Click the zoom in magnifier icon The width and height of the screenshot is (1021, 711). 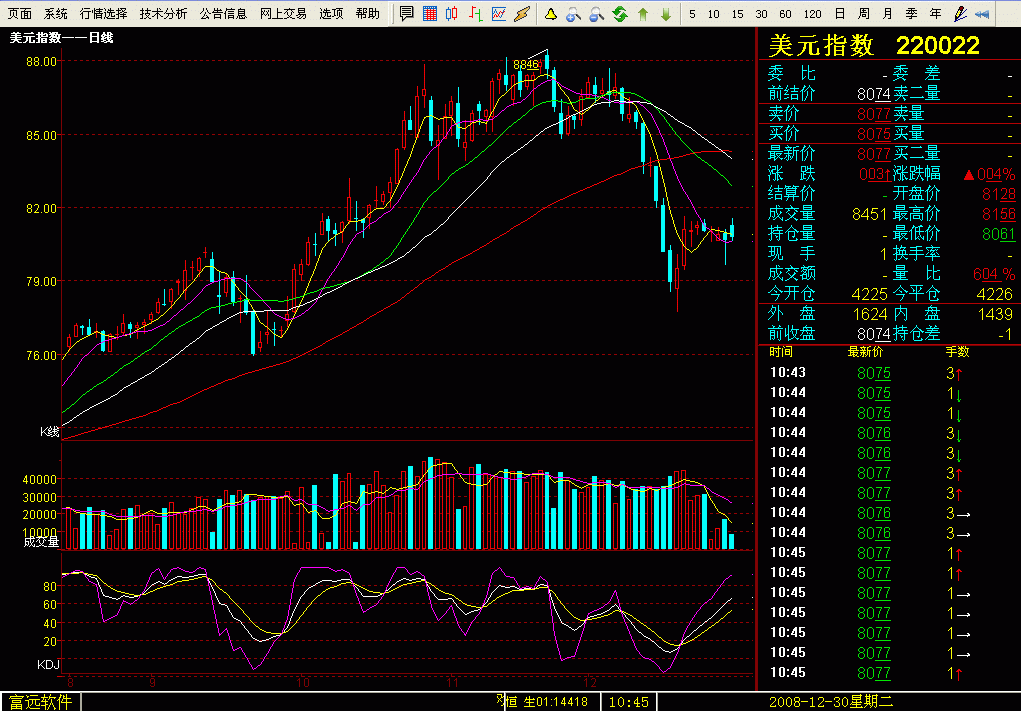pyautogui.click(x=574, y=14)
